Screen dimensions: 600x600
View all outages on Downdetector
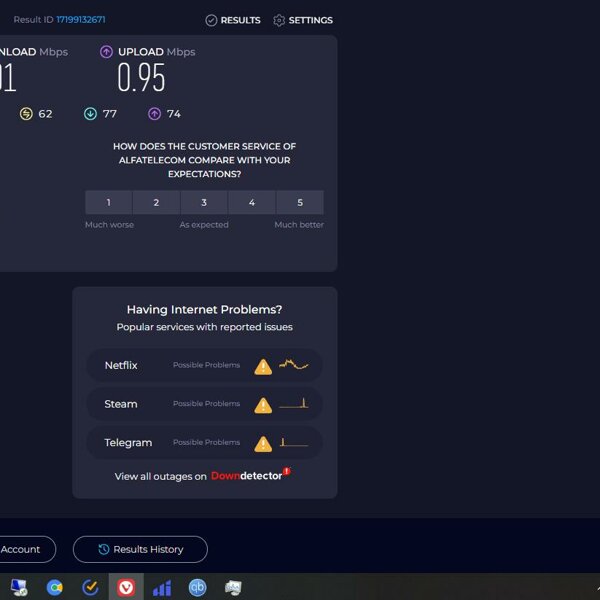pos(202,476)
